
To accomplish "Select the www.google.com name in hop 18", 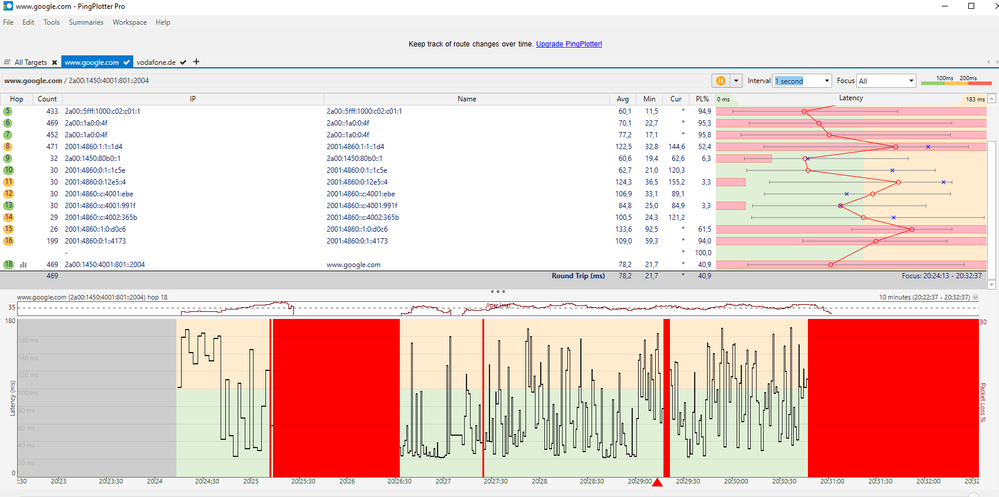I will pos(353,264).
